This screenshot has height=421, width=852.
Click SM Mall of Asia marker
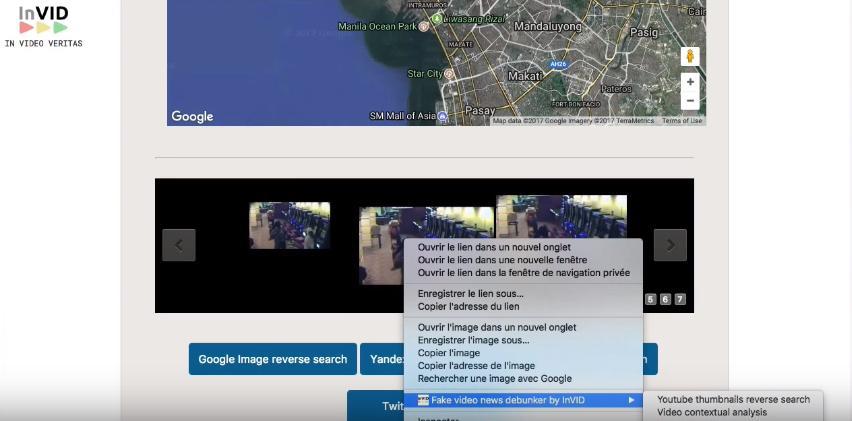pos(443,116)
